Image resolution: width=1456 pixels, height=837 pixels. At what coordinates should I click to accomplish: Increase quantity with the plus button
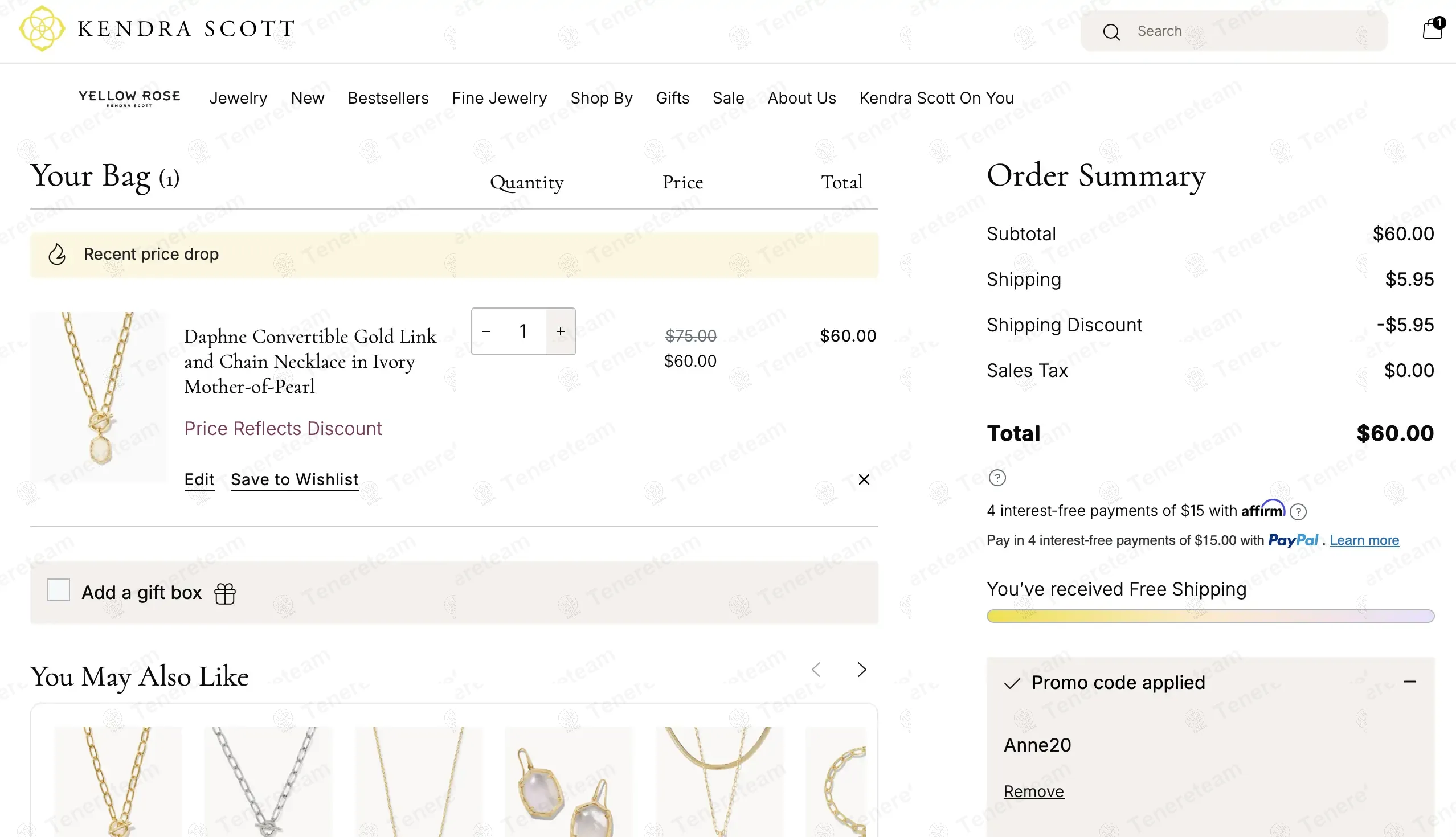561,331
